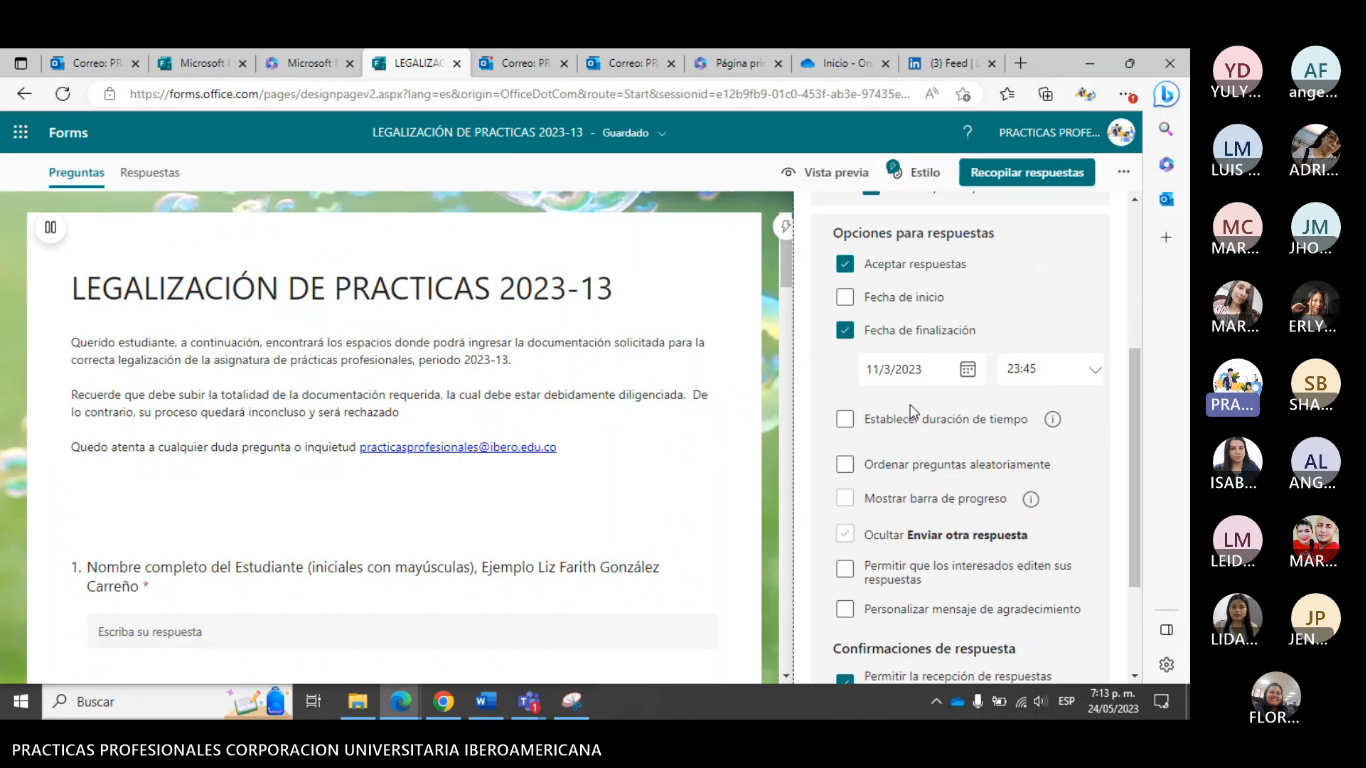The image size is (1366, 768).
Task: Click the Forms home label in header
Action: pos(68,132)
